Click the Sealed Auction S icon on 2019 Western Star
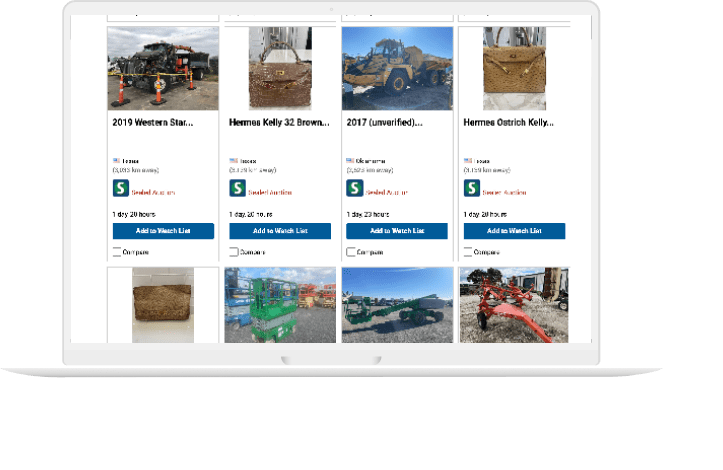Viewport: 723px width, 470px height. click(x=121, y=188)
